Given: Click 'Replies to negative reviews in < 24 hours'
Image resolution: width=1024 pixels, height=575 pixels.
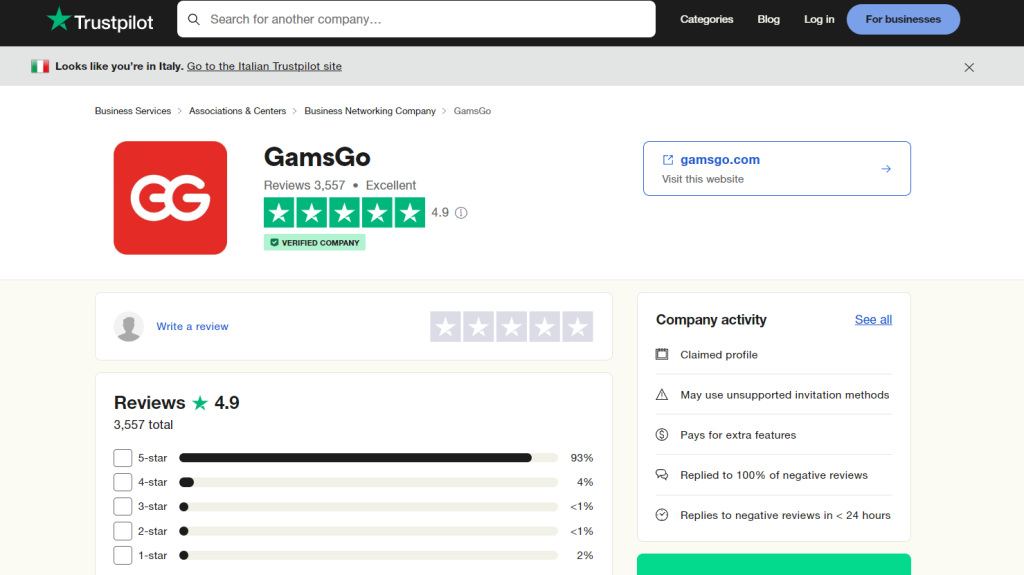Looking at the screenshot, I should point(785,515).
